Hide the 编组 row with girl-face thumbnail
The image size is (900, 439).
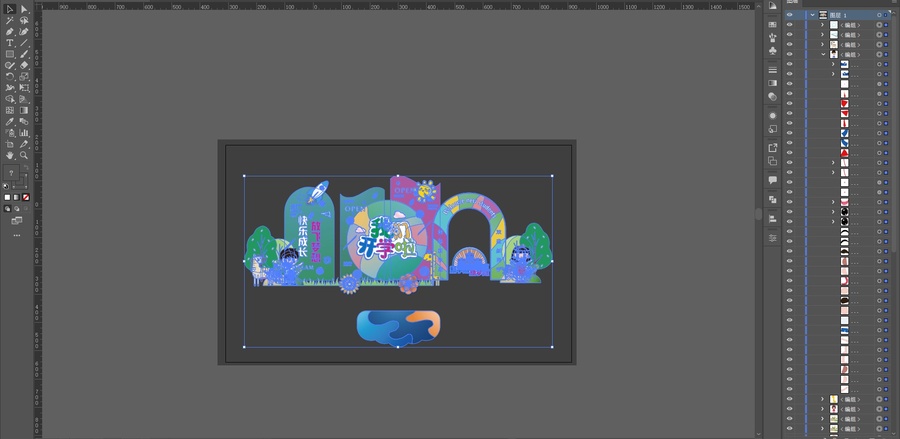click(790, 409)
